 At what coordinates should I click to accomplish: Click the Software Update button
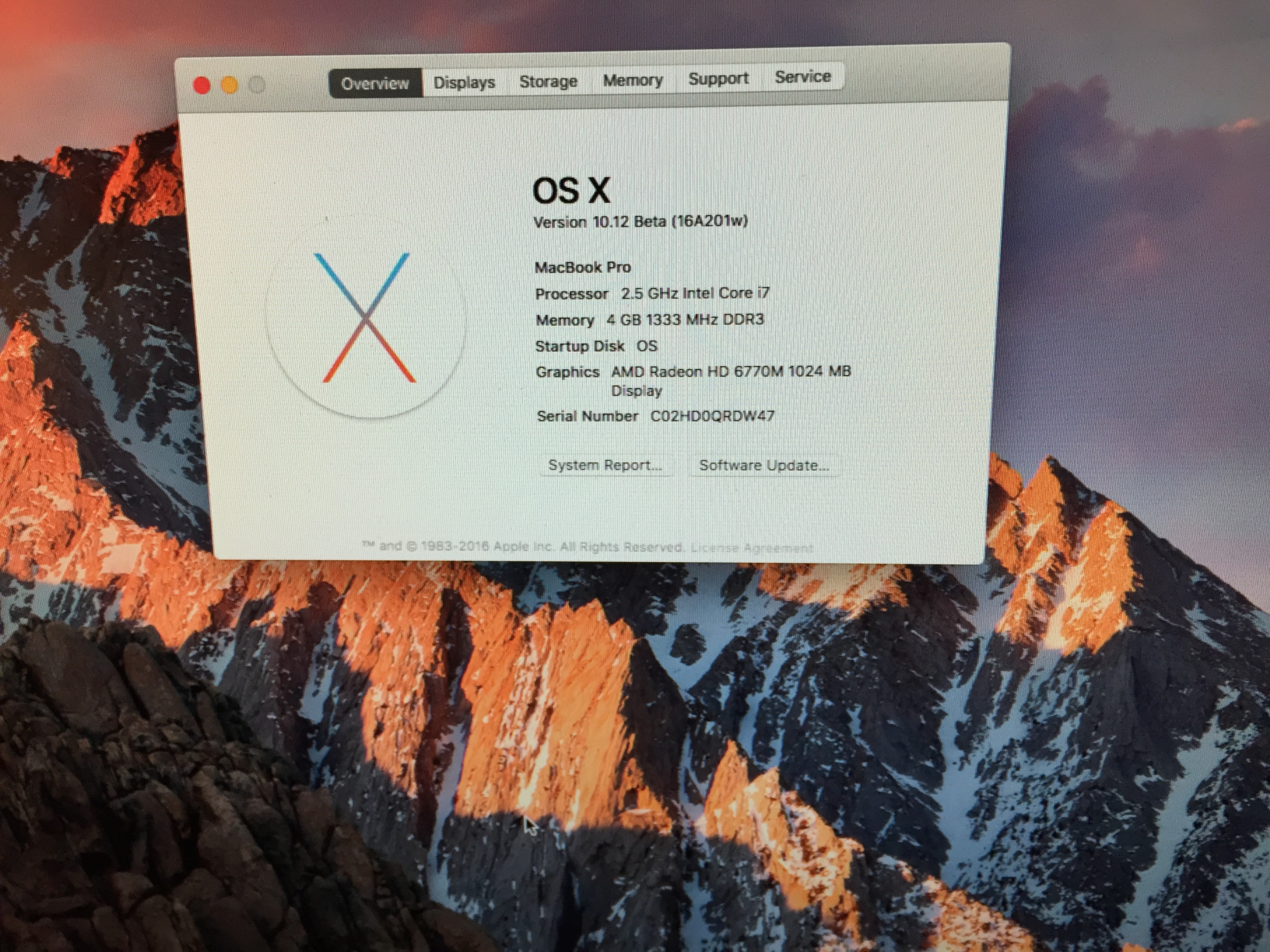pyautogui.click(x=764, y=465)
